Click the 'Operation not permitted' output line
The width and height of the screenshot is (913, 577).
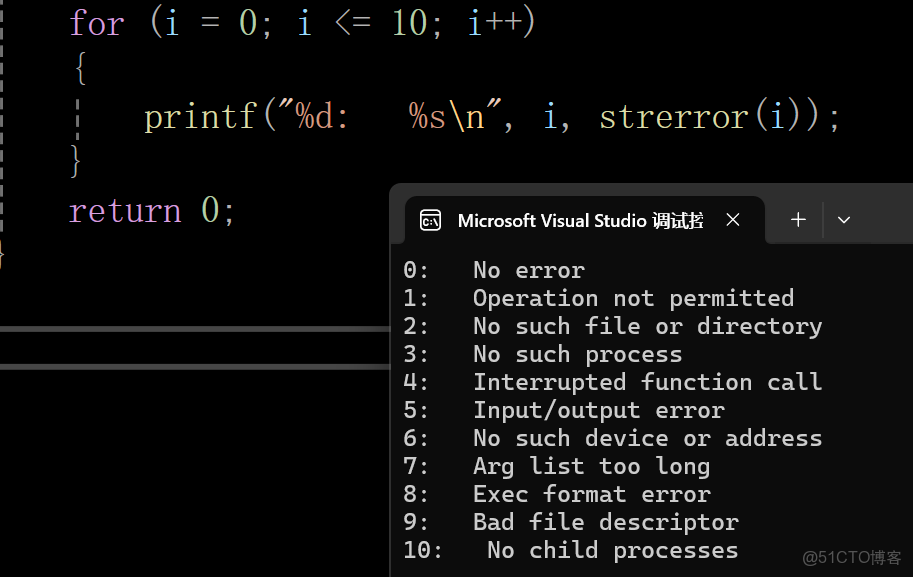(x=633, y=298)
